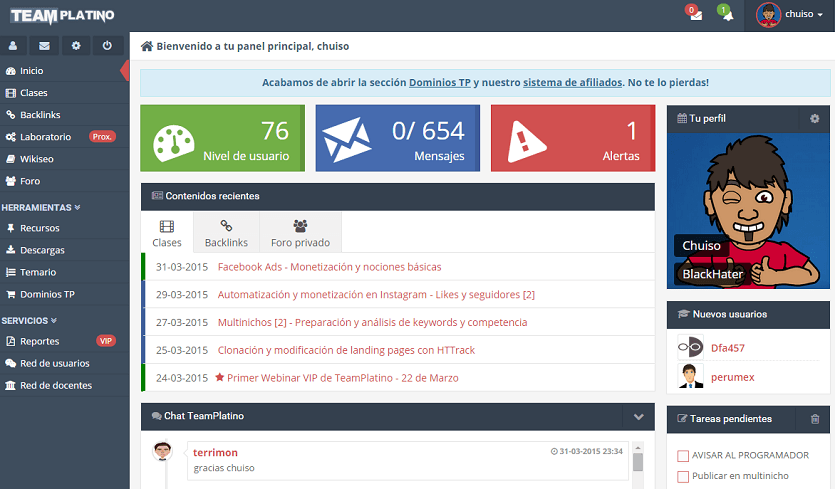Open new user perumex profile
Image resolution: width=835 pixels, height=489 pixels.
pos(732,377)
